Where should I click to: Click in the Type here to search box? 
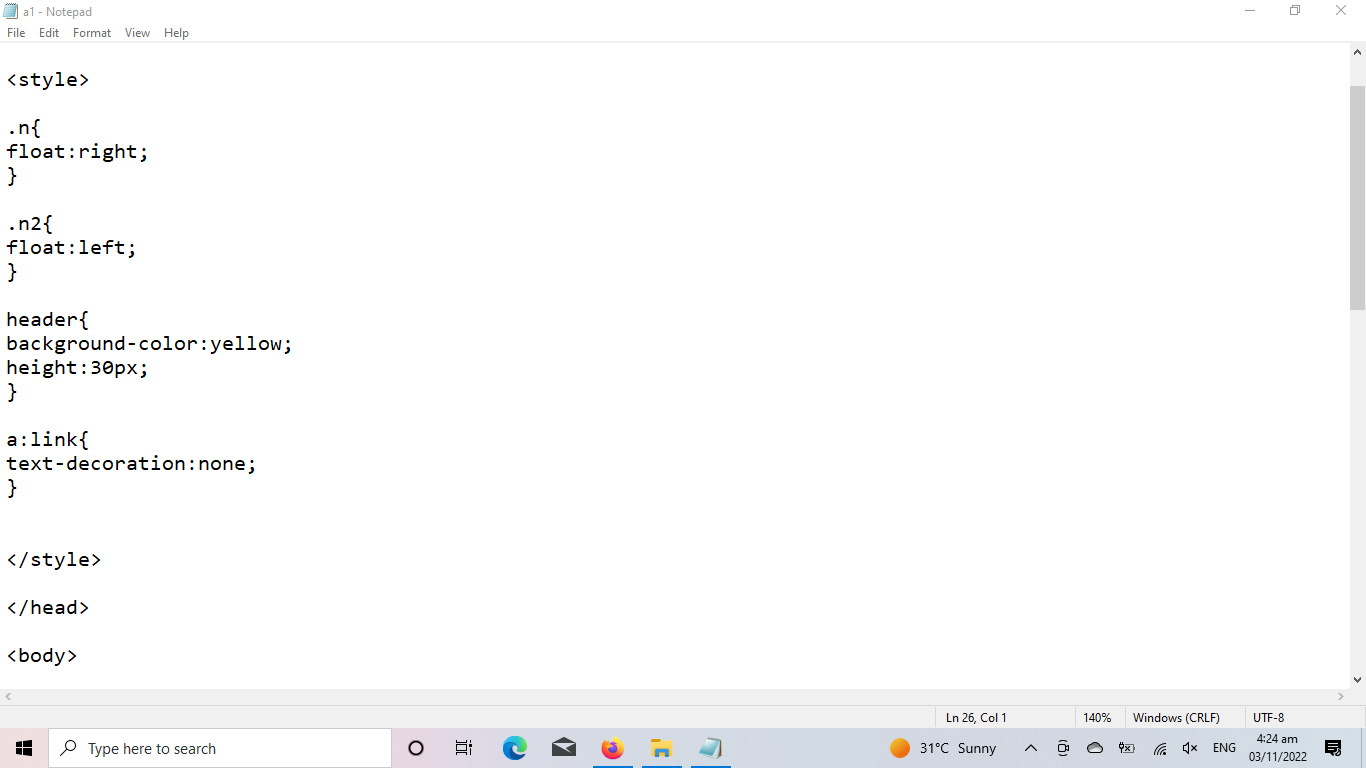[x=220, y=748]
